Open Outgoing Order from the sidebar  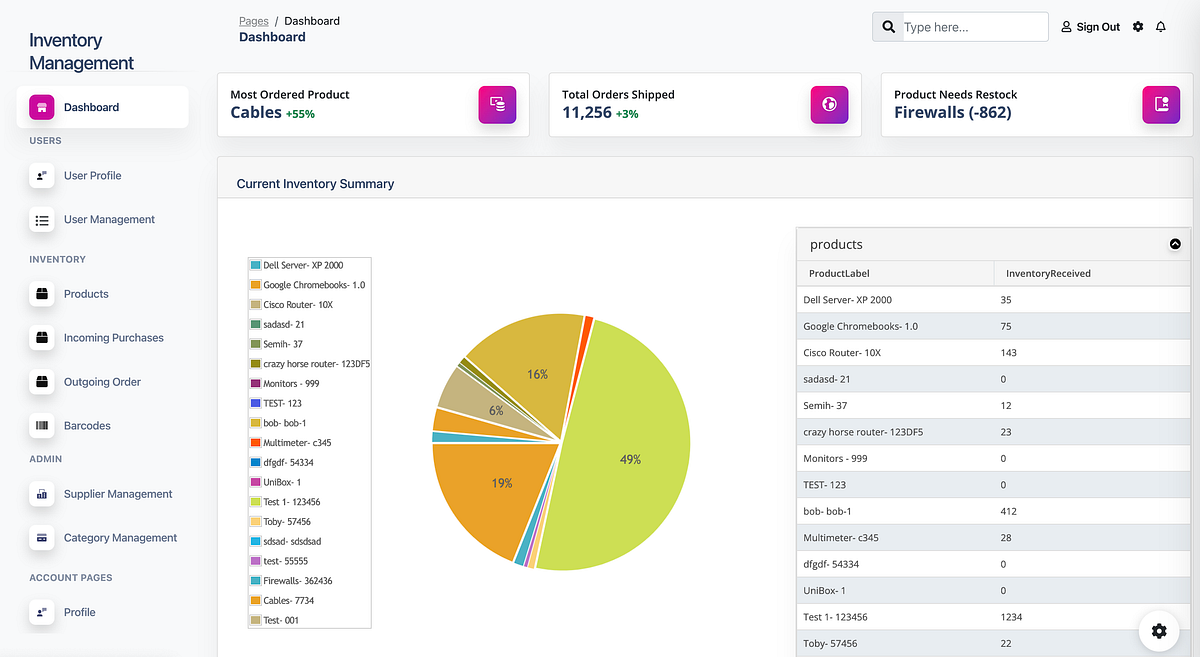41,382
